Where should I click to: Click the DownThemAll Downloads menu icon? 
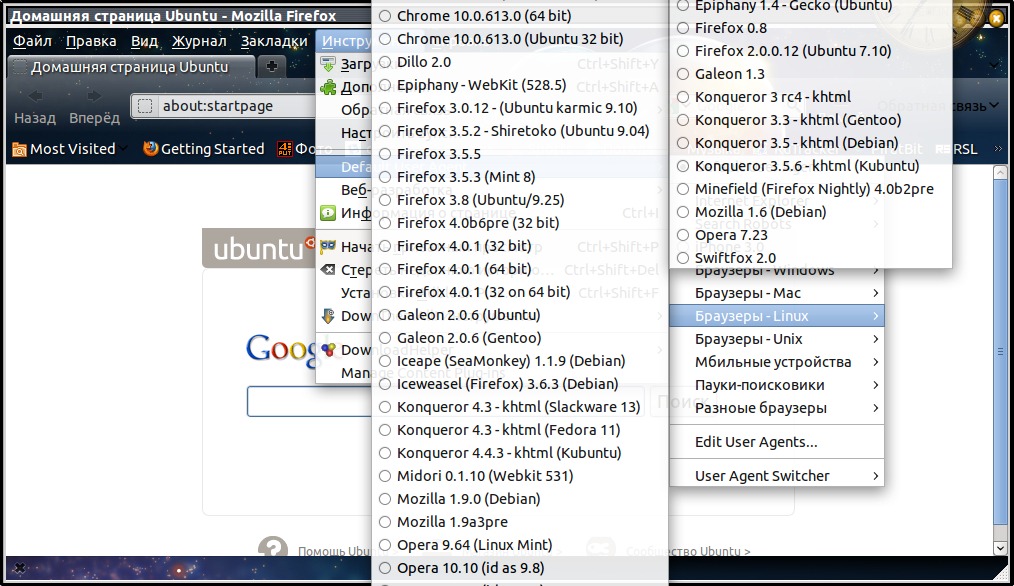(x=329, y=316)
